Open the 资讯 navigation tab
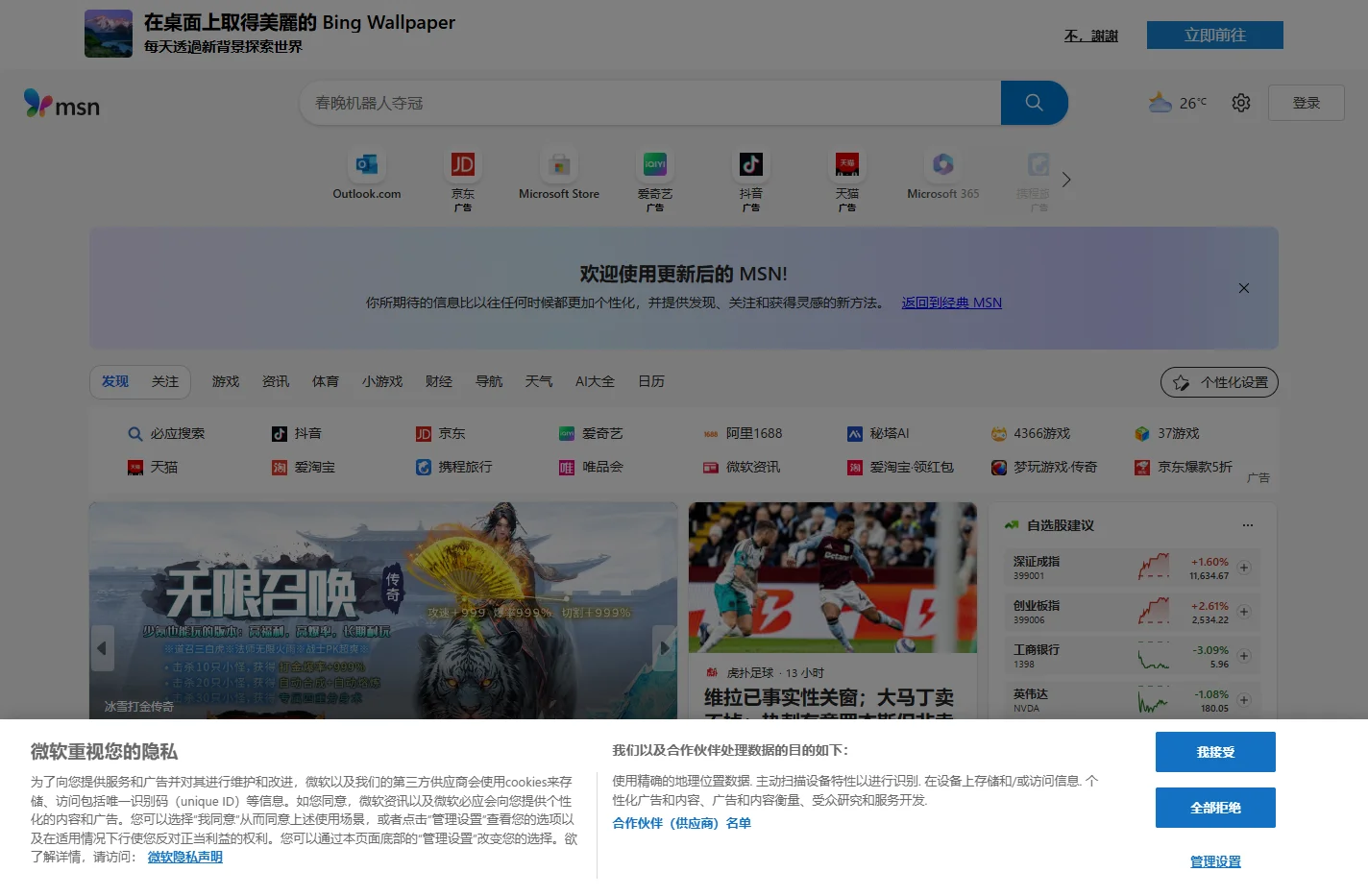The image size is (1368, 896). coord(276,381)
